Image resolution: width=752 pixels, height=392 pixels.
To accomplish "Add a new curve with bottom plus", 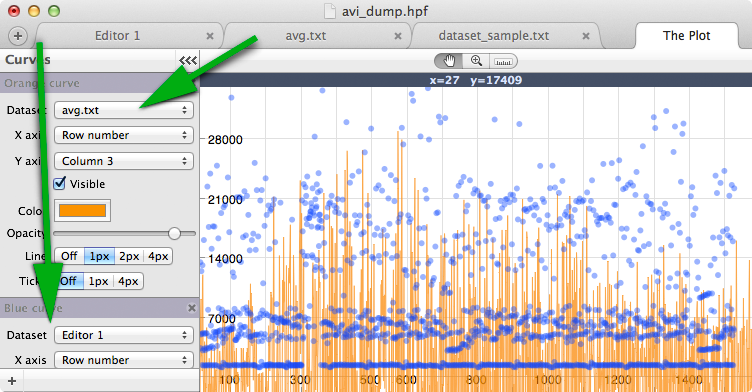I will [12, 381].
